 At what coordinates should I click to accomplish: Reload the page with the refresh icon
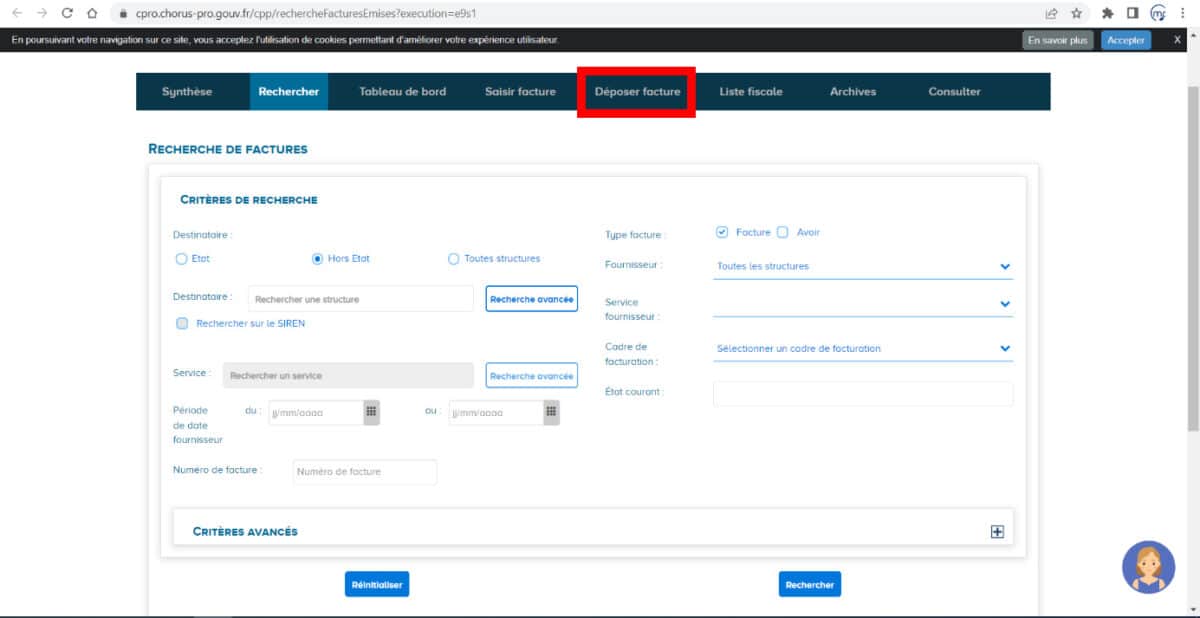(66, 14)
